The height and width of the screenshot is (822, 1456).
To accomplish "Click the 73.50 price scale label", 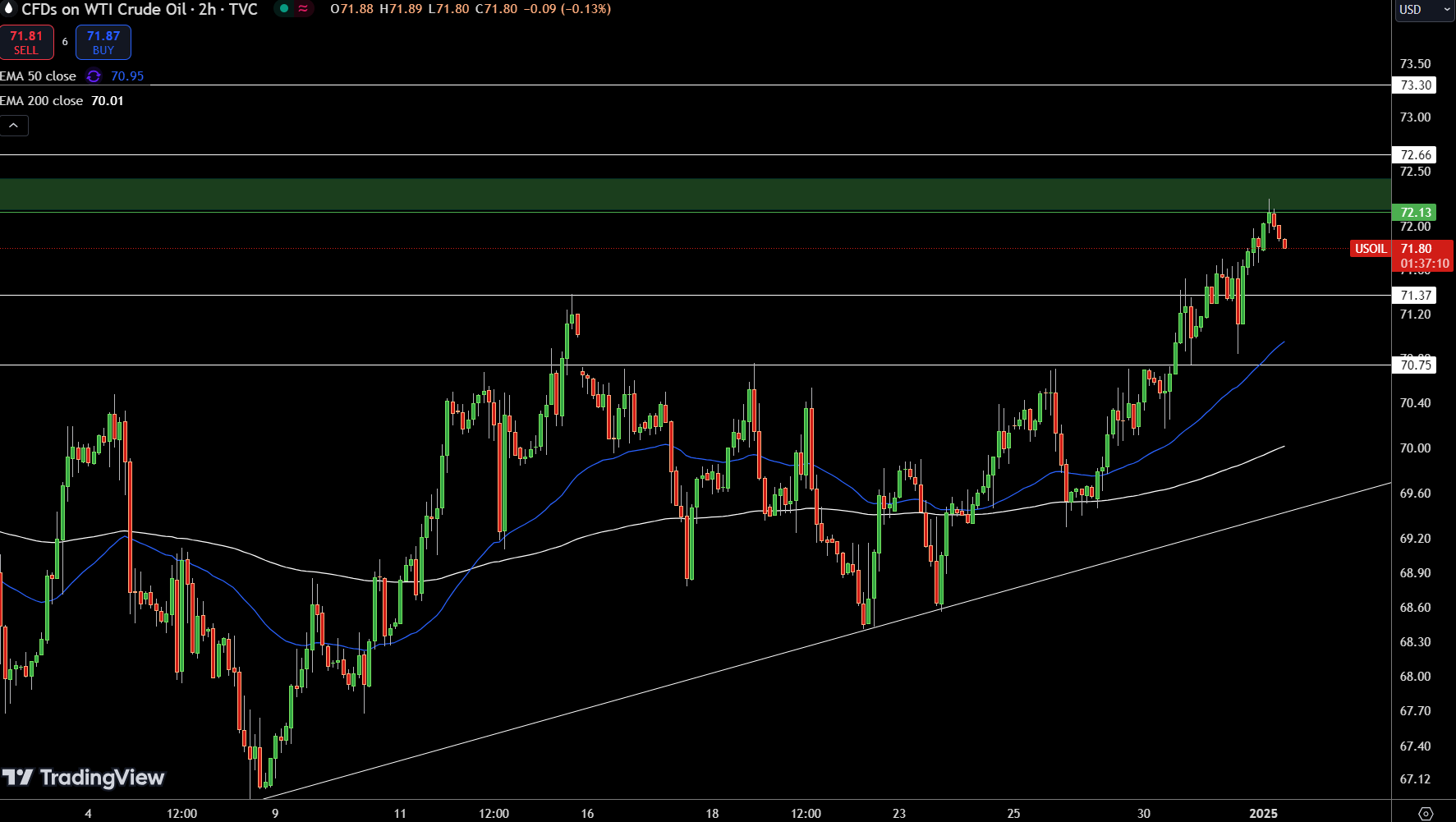I will tap(1415, 64).
